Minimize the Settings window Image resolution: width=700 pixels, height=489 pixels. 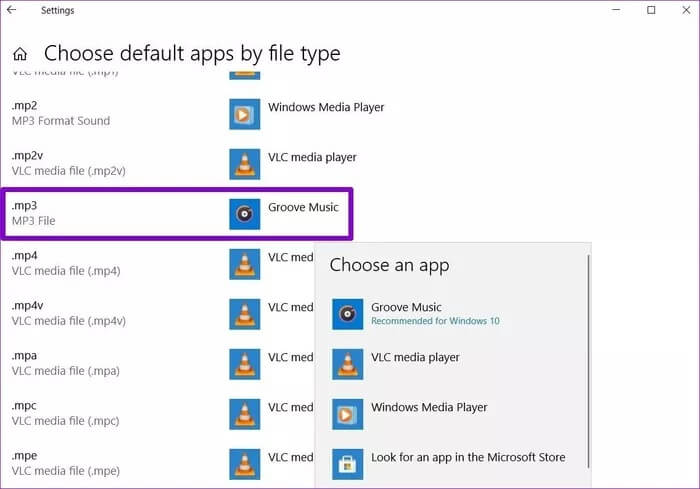(616, 10)
